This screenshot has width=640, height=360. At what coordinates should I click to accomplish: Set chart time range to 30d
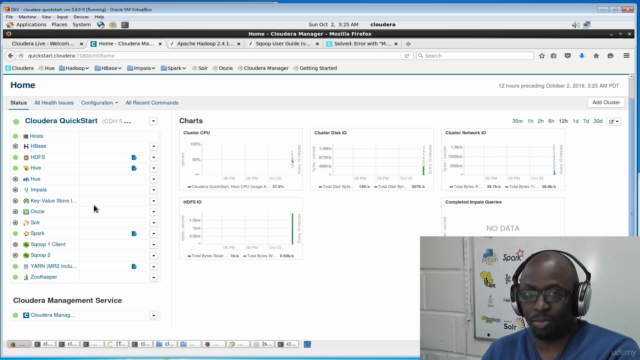tap(598, 121)
